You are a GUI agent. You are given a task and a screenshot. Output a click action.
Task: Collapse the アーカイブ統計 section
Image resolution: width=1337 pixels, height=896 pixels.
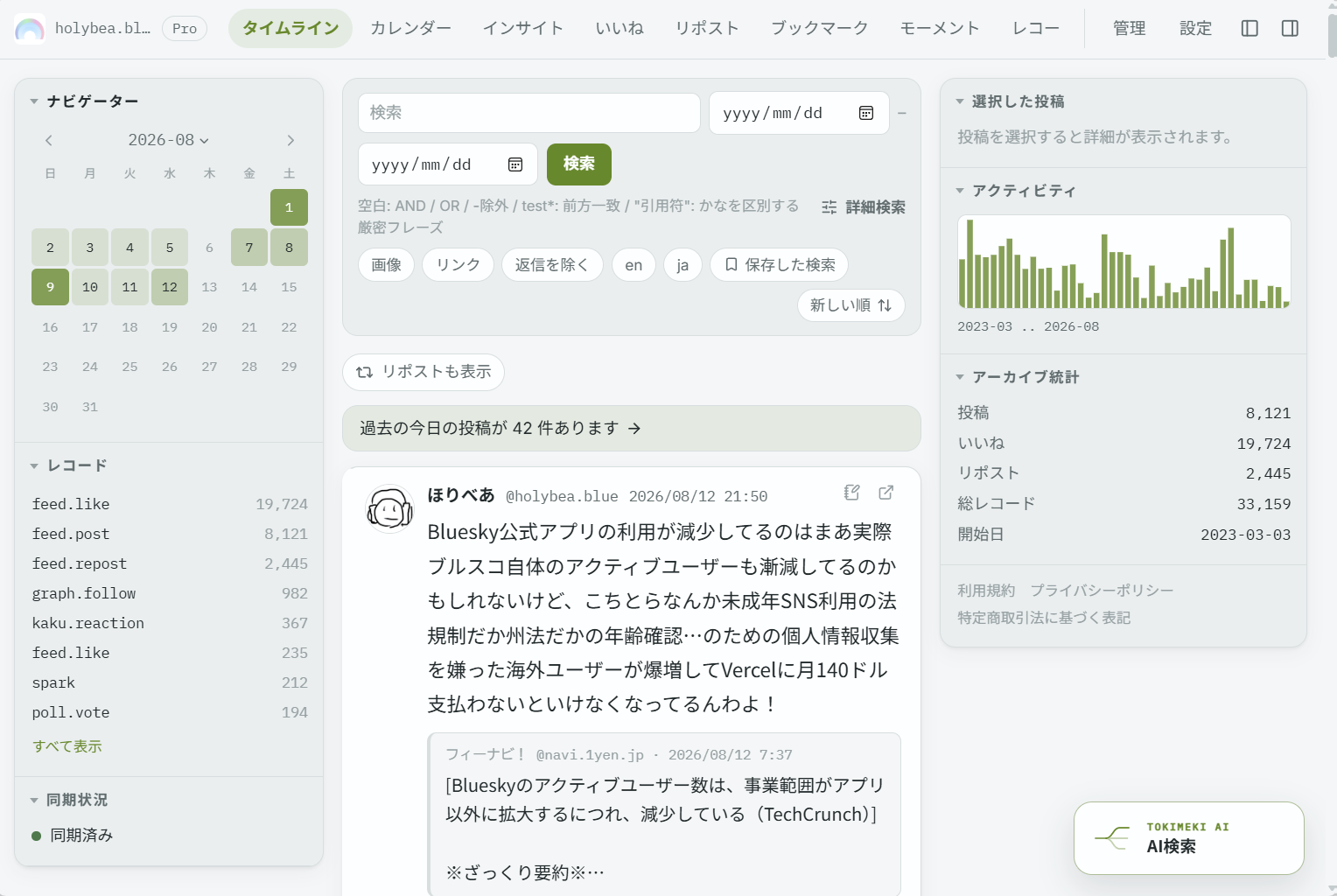pos(1017,377)
